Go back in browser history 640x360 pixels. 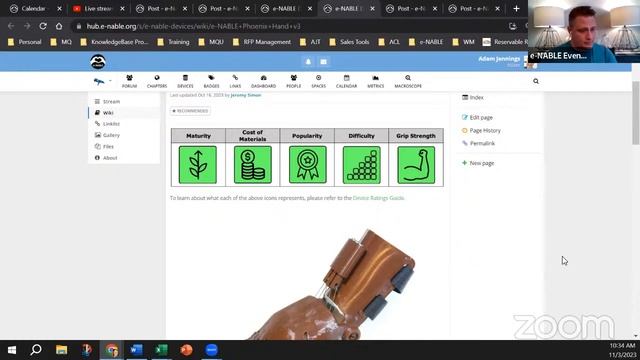[x=11, y=26]
